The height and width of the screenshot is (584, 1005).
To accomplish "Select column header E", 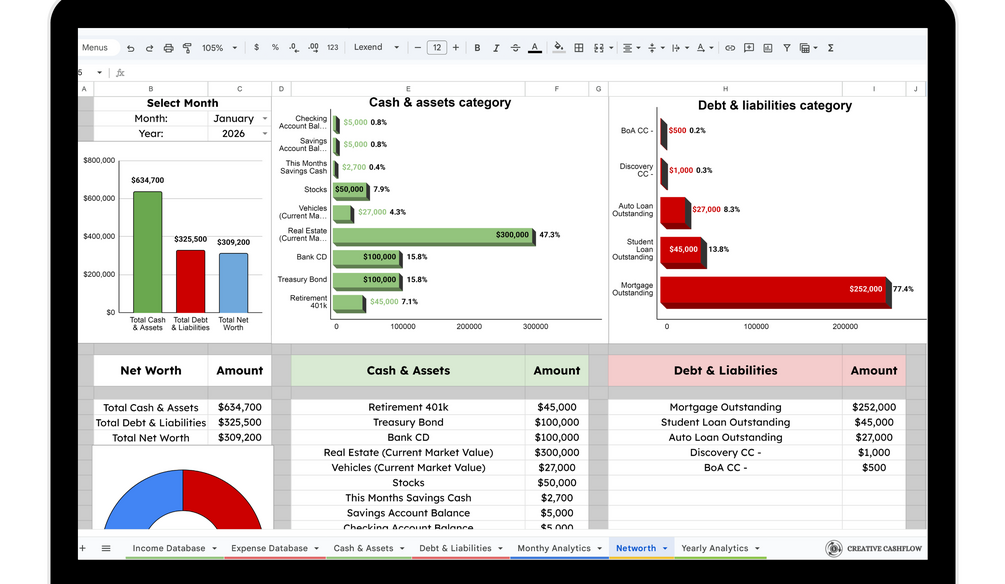I will [x=408, y=89].
